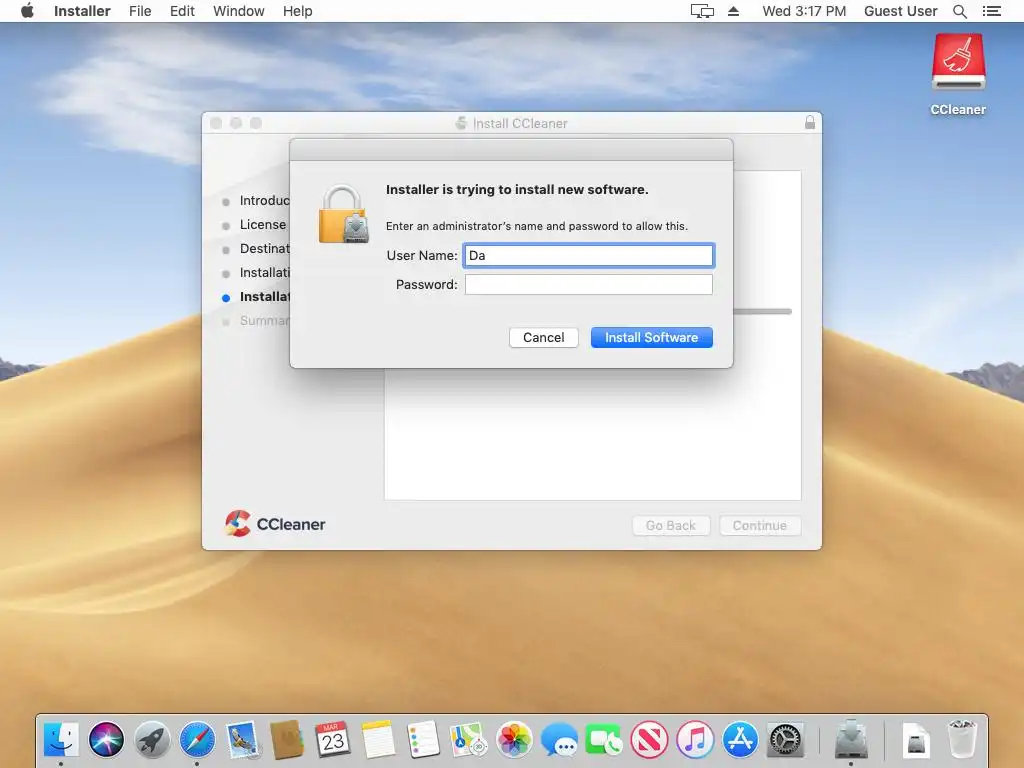Open the App Store icon
The image size is (1024, 768).
coord(740,740)
